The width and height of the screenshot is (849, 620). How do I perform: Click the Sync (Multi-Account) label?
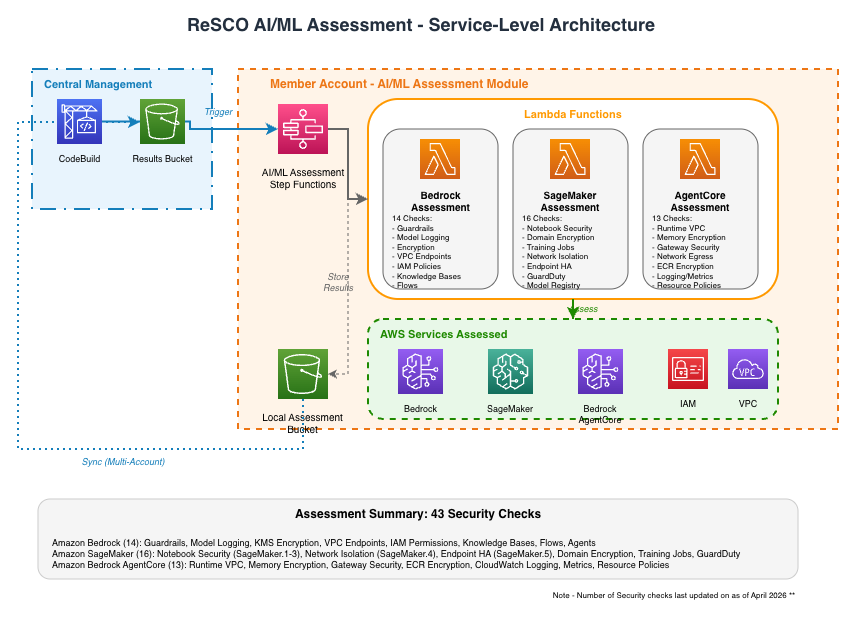123,462
